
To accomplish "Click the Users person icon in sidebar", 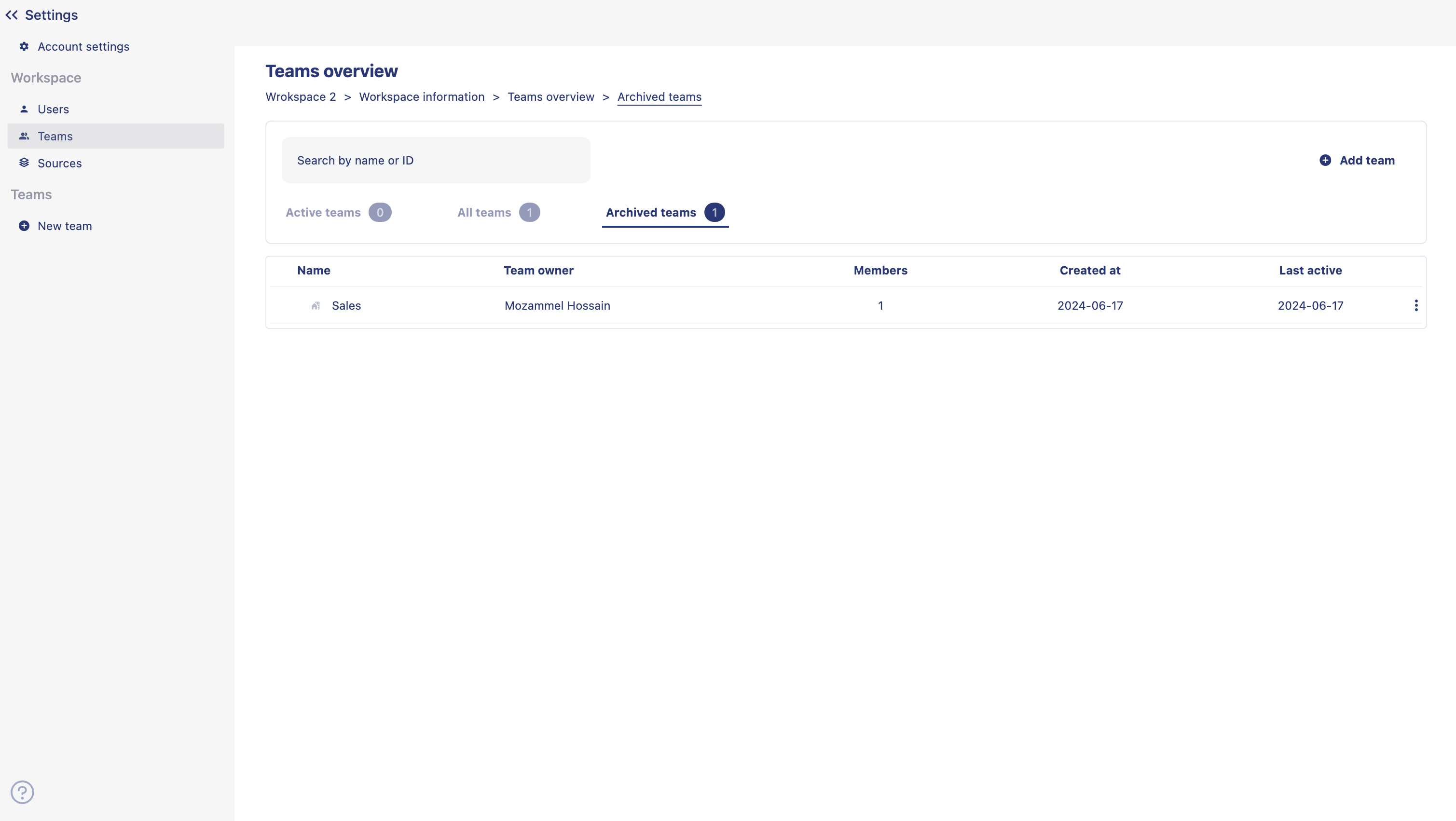I will [24, 109].
